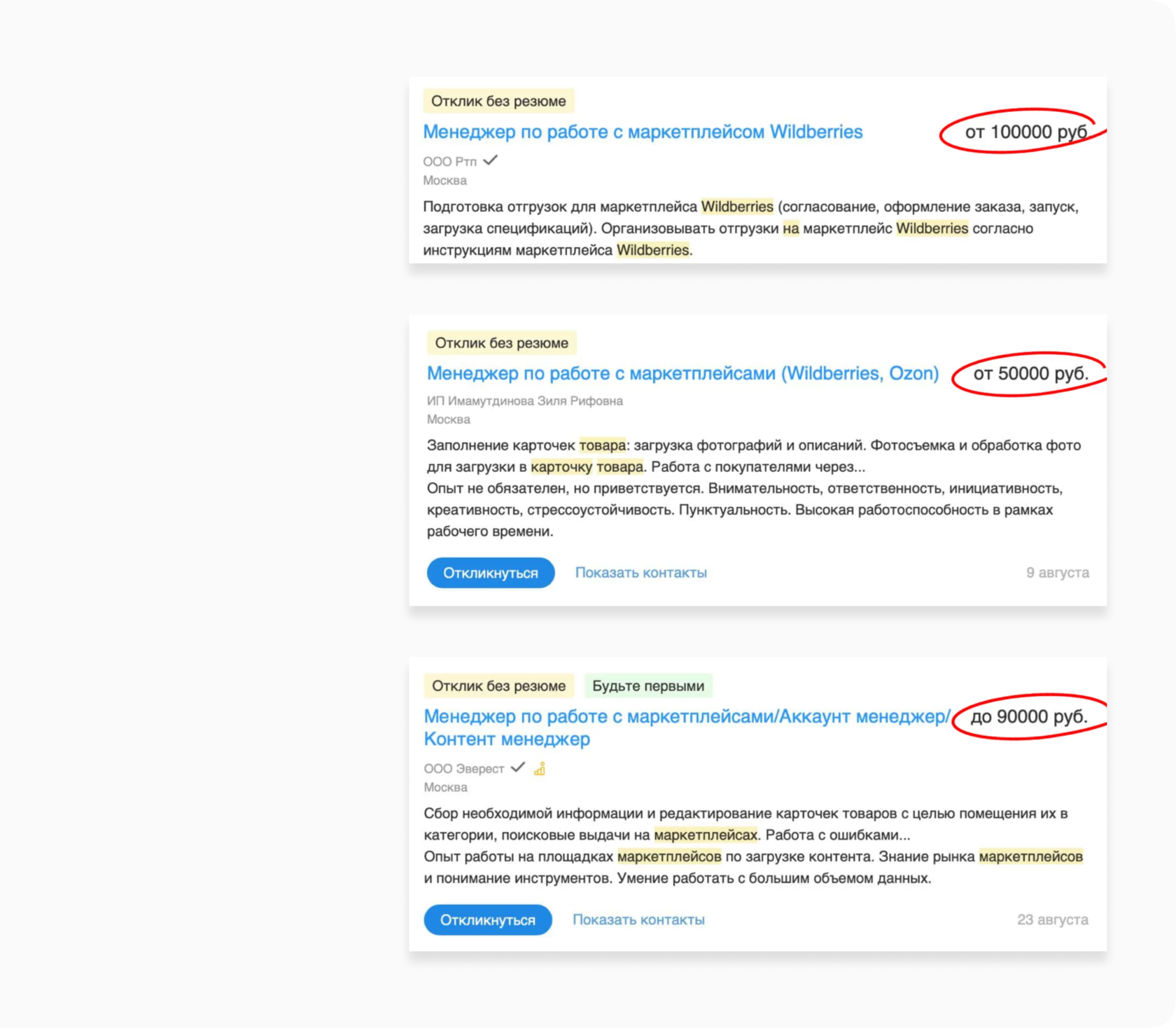Click the yellow bar chart icon beside ООО Эверест

pyautogui.click(x=540, y=769)
